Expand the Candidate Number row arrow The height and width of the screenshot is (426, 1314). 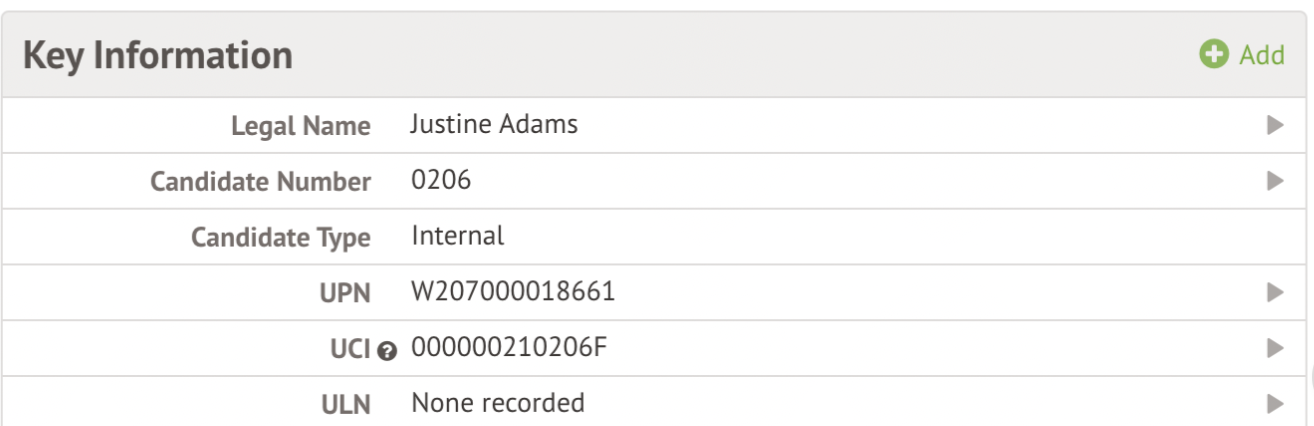click(1275, 181)
